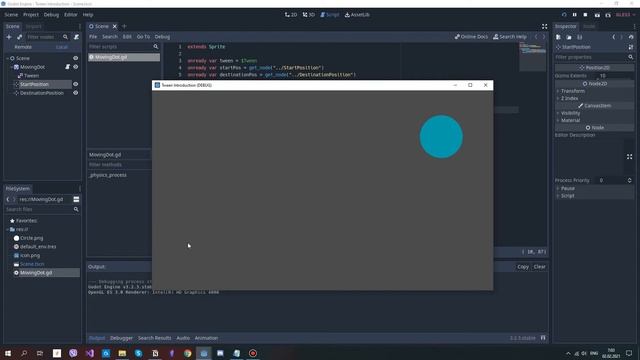The height and width of the screenshot is (360, 640).
Task: Open the Help menu
Action: [x=88, y=15]
